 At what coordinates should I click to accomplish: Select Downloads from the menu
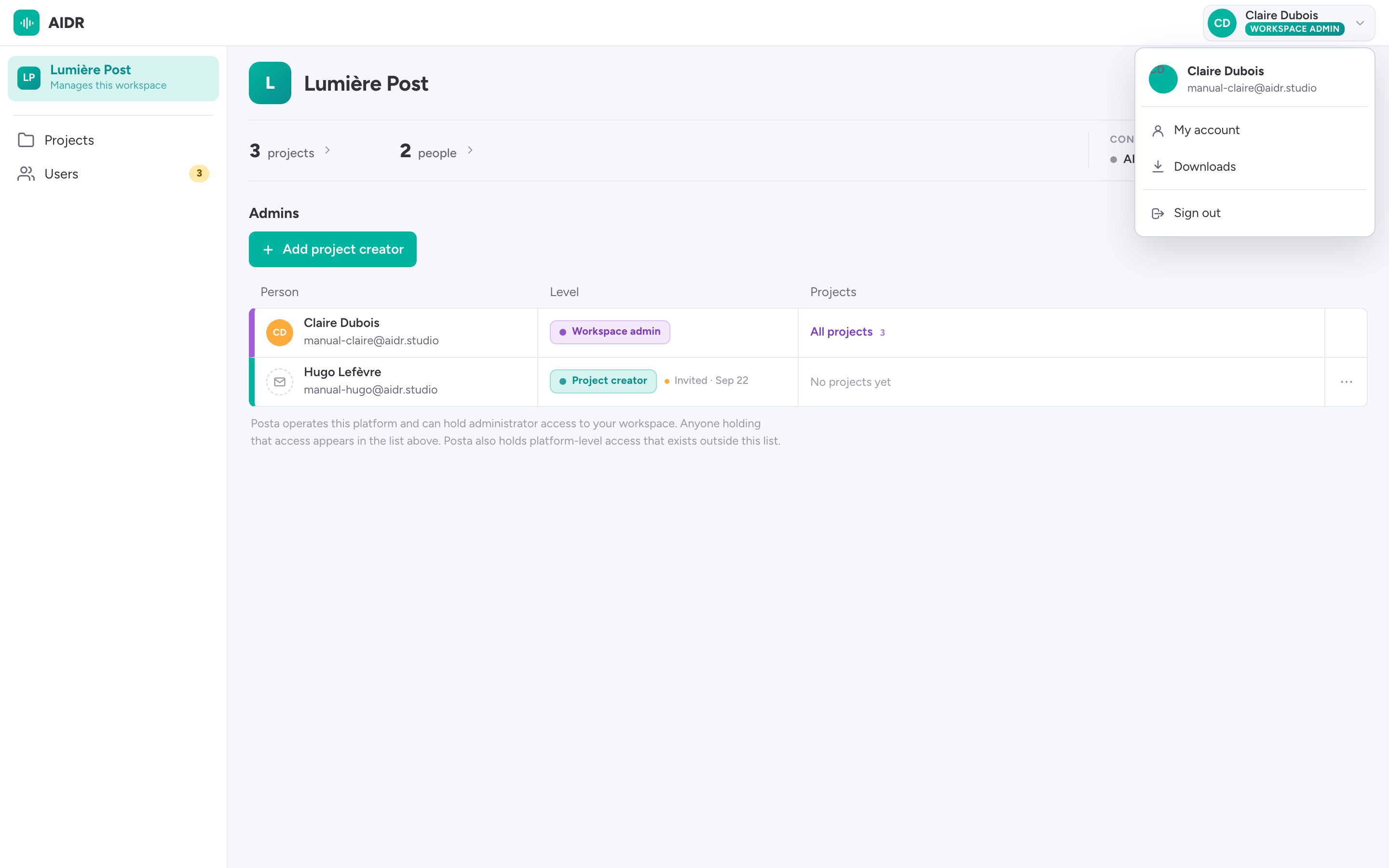(1255, 166)
